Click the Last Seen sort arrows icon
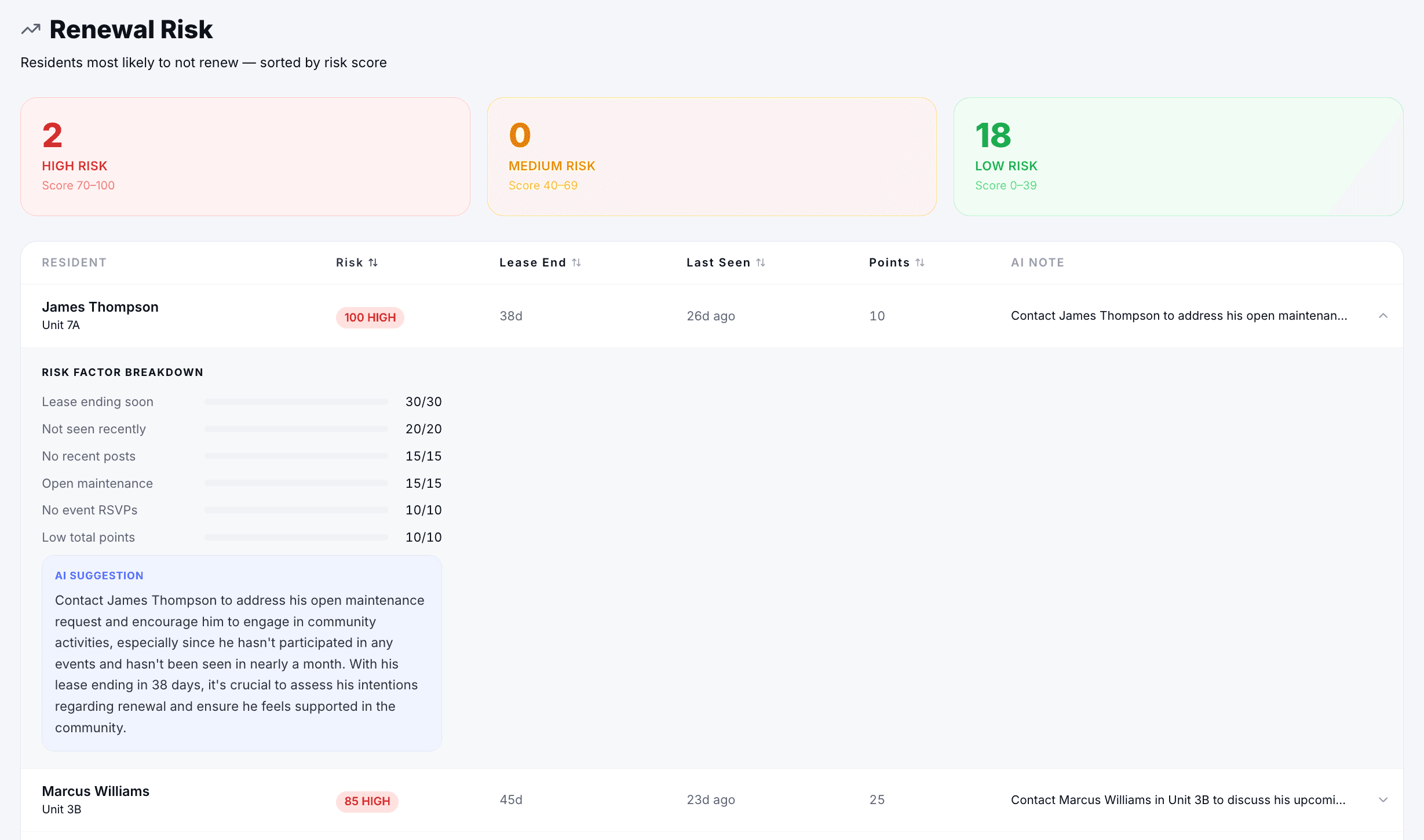 pos(761,262)
